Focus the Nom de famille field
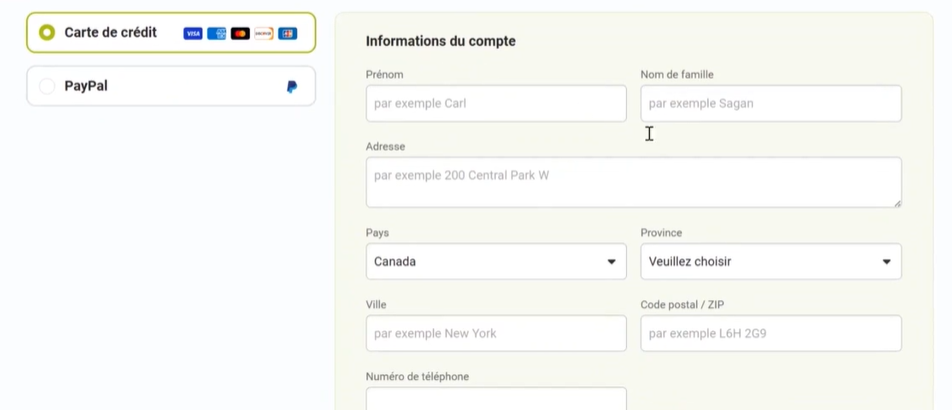Viewport: 952px width, 410px height. [770, 103]
